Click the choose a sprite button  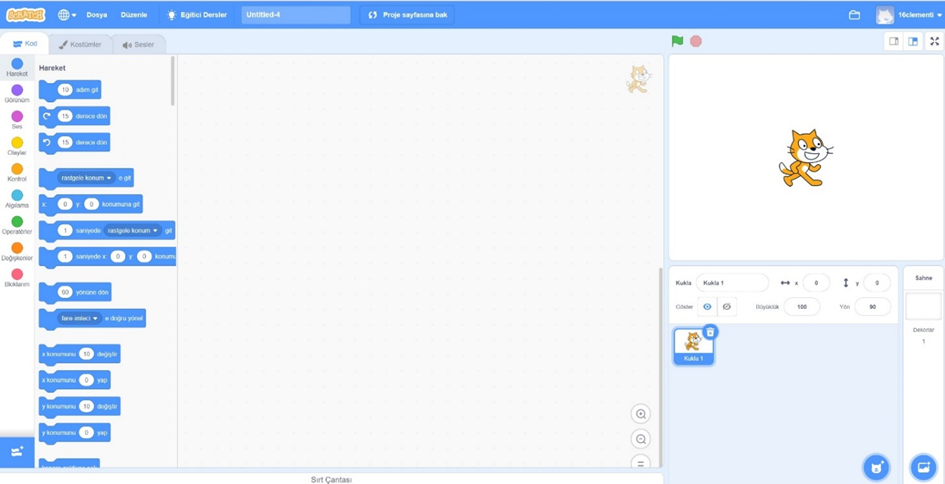(876, 467)
